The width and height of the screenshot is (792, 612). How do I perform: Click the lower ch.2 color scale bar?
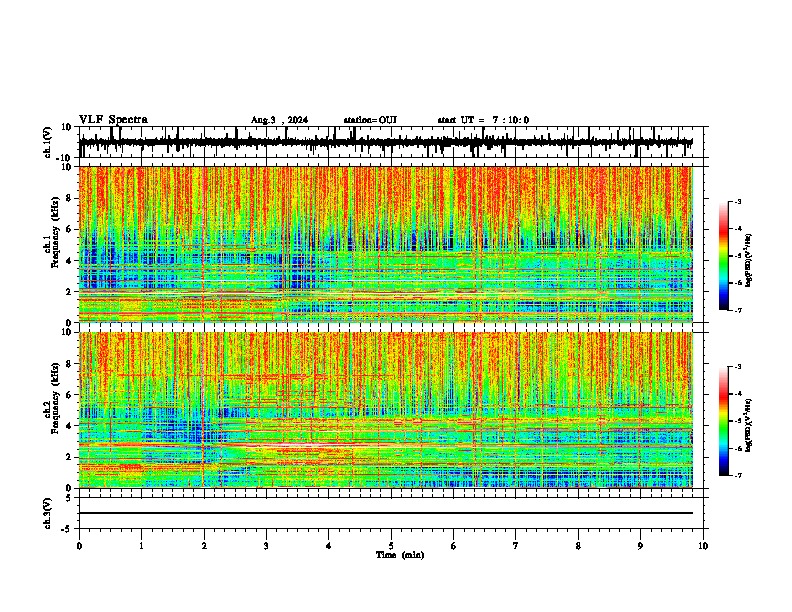coord(724,421)
